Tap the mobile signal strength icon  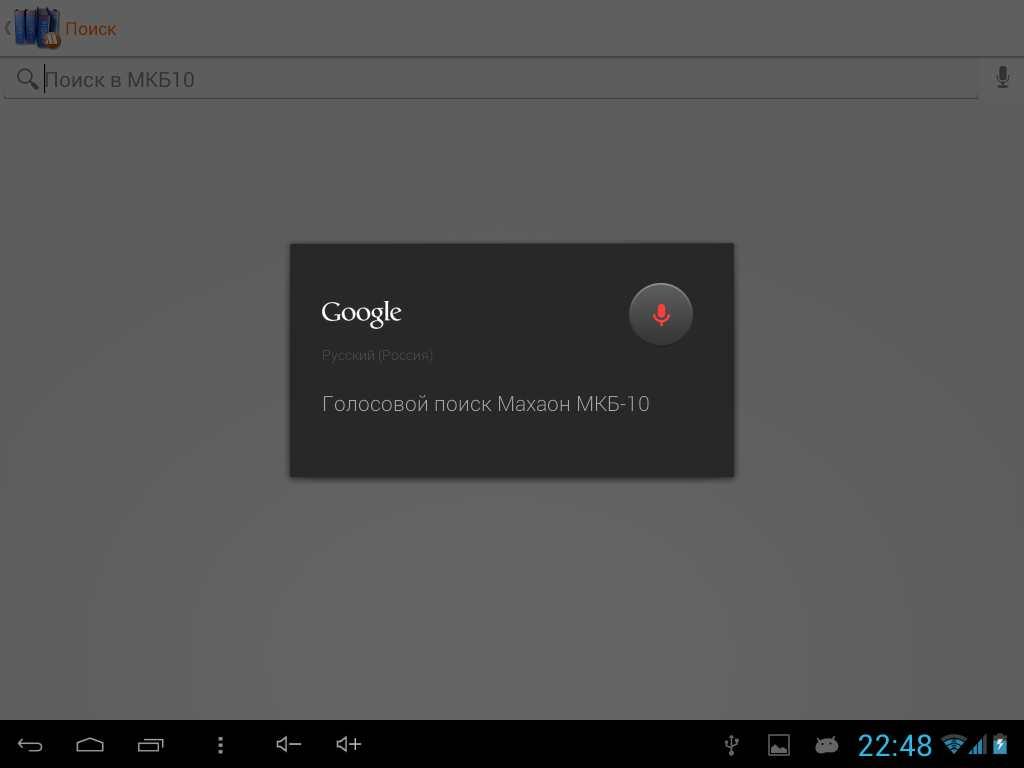point(978,744)
